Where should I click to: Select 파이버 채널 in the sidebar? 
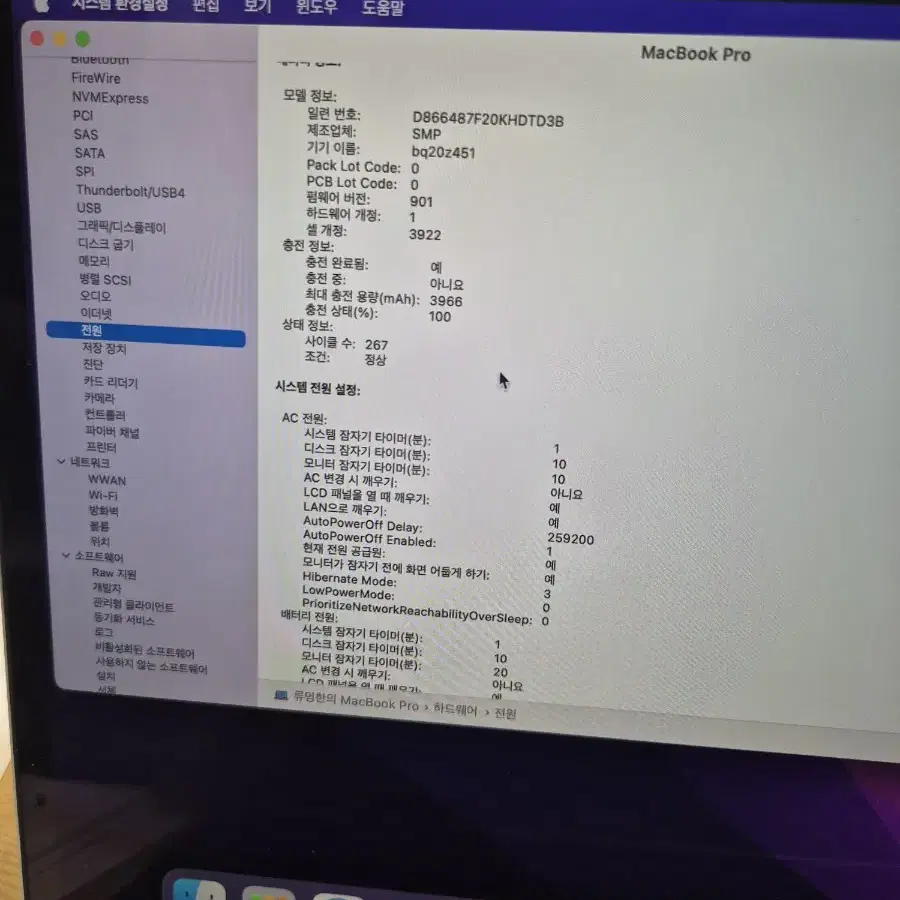point(112,431)
